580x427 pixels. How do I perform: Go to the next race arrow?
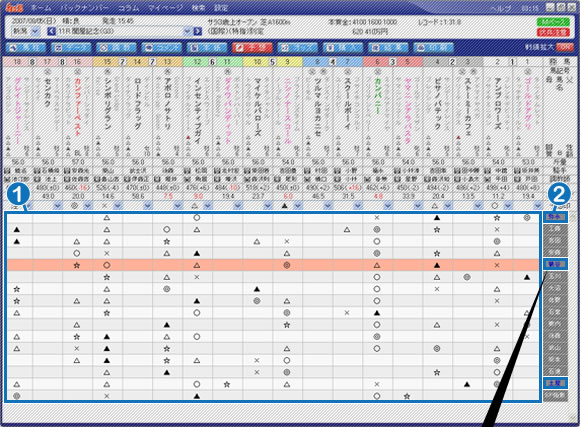[x=198, y=31]
